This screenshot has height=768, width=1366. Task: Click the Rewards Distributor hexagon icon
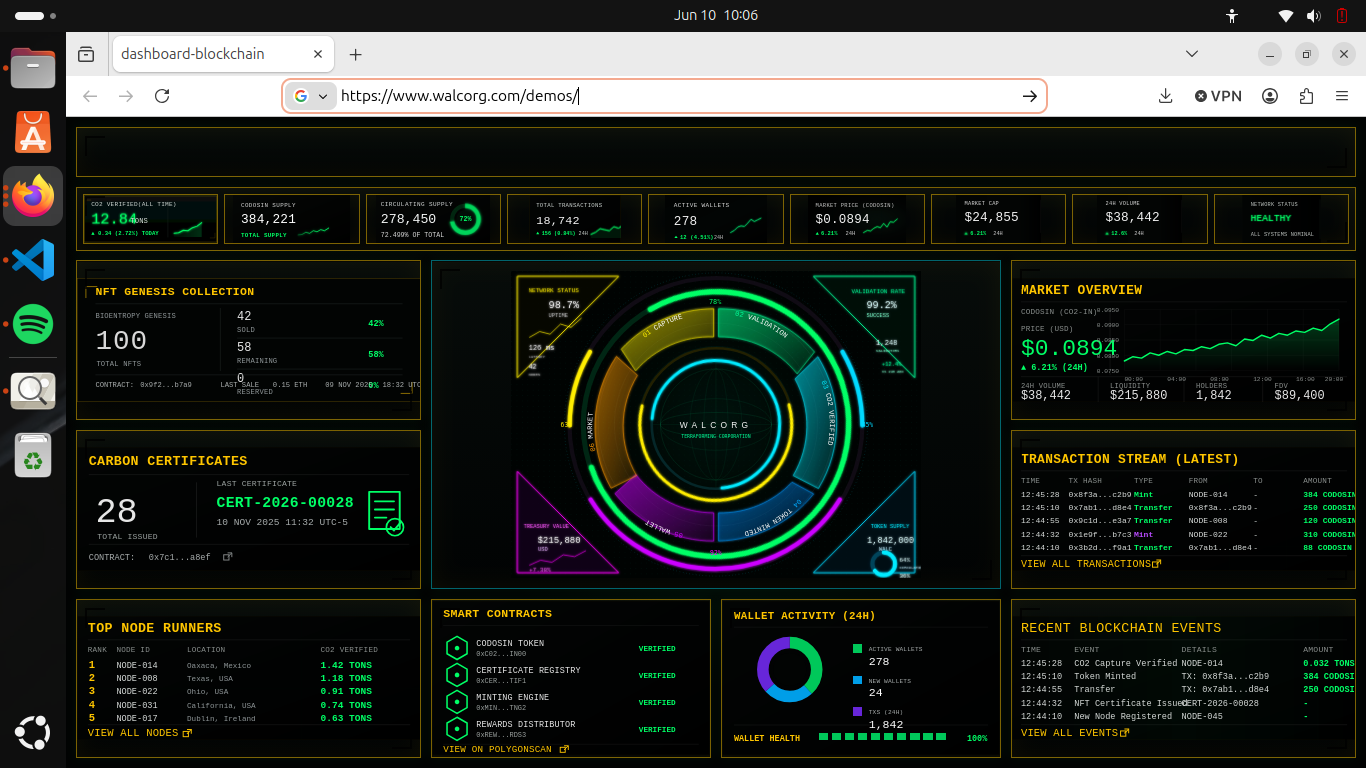[x=457, y=729]
